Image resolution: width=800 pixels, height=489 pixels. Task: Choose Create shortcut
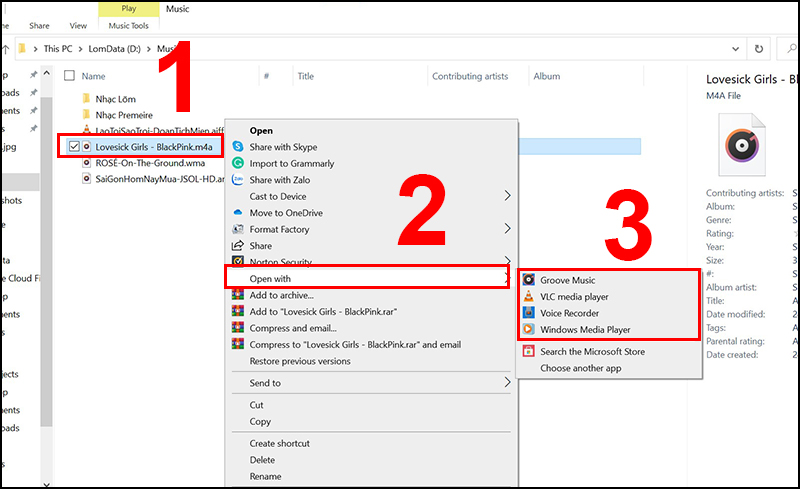pos(280,443)
